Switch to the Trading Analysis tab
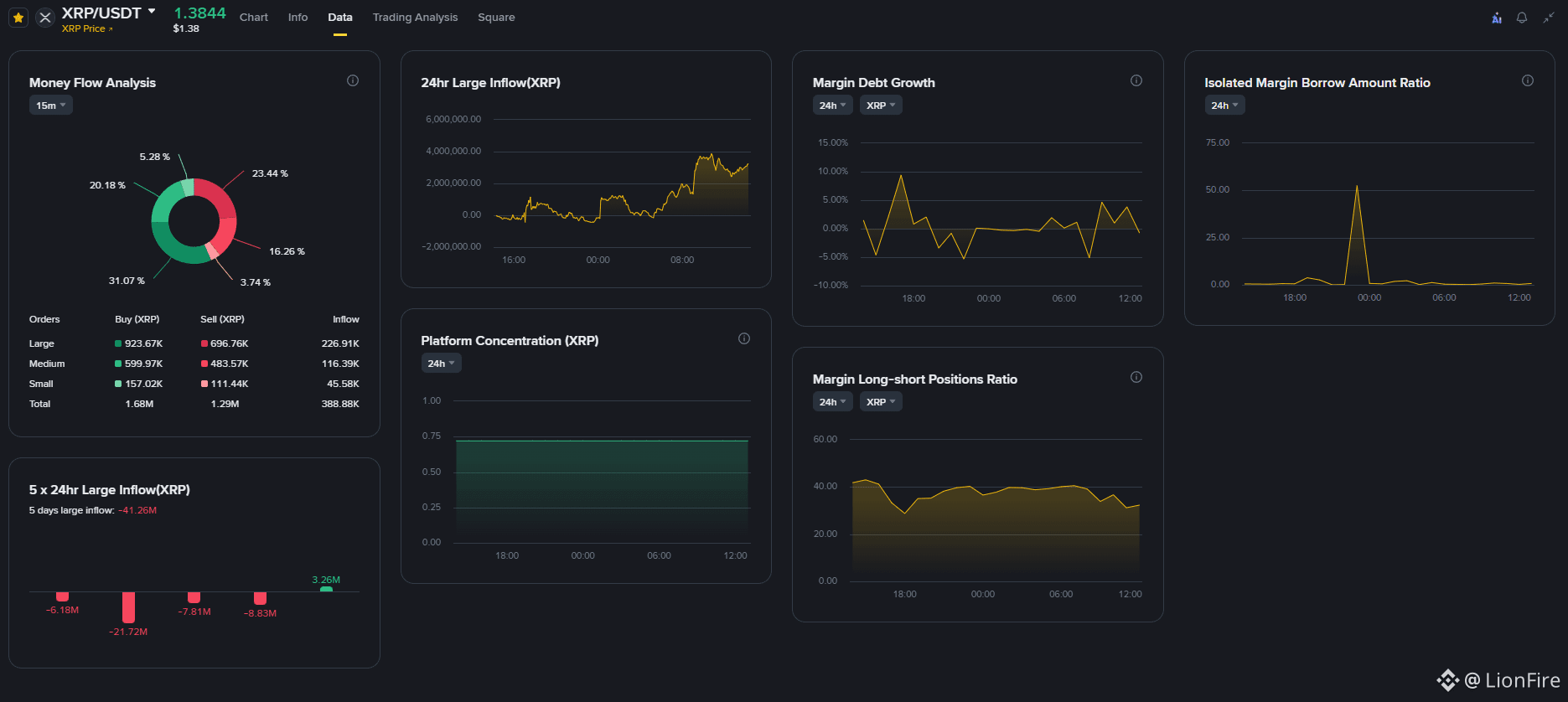1568x702 pixels. click(x=415, y=18)
